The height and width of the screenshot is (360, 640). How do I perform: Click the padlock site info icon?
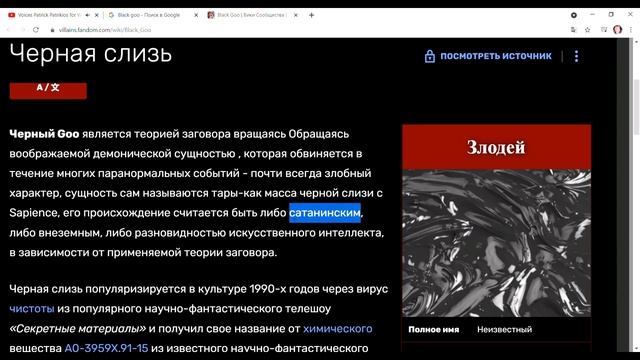pyautogui.click(x=52, y=30)
